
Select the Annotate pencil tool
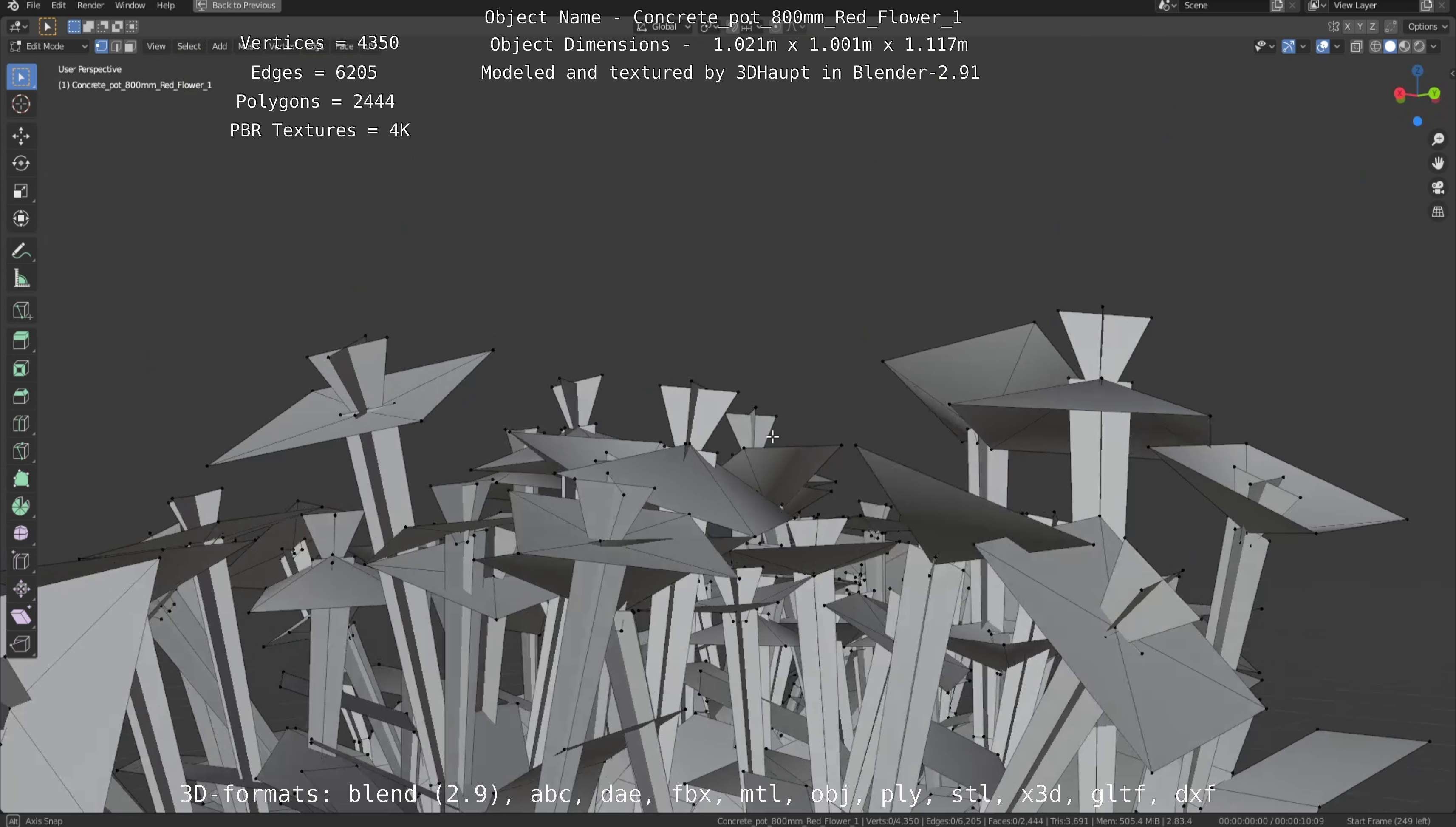[21, 251]
